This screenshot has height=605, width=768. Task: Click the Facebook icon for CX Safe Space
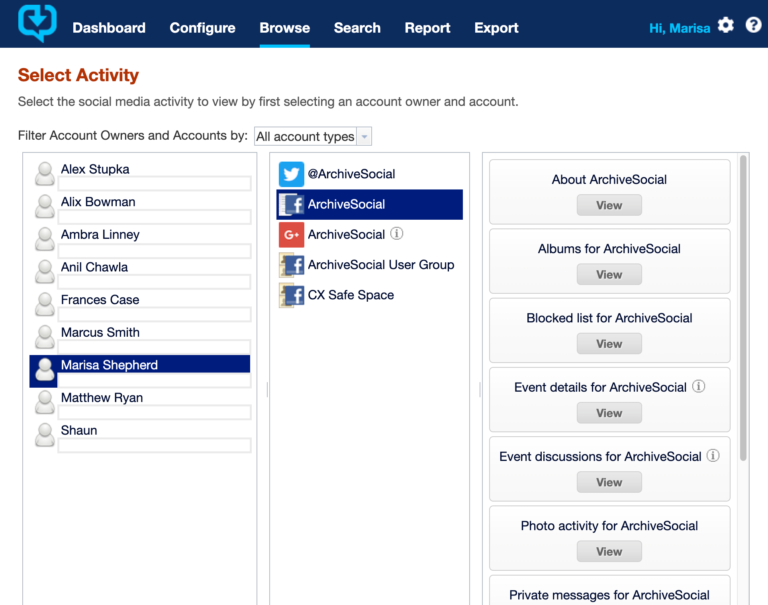[291, 295]
